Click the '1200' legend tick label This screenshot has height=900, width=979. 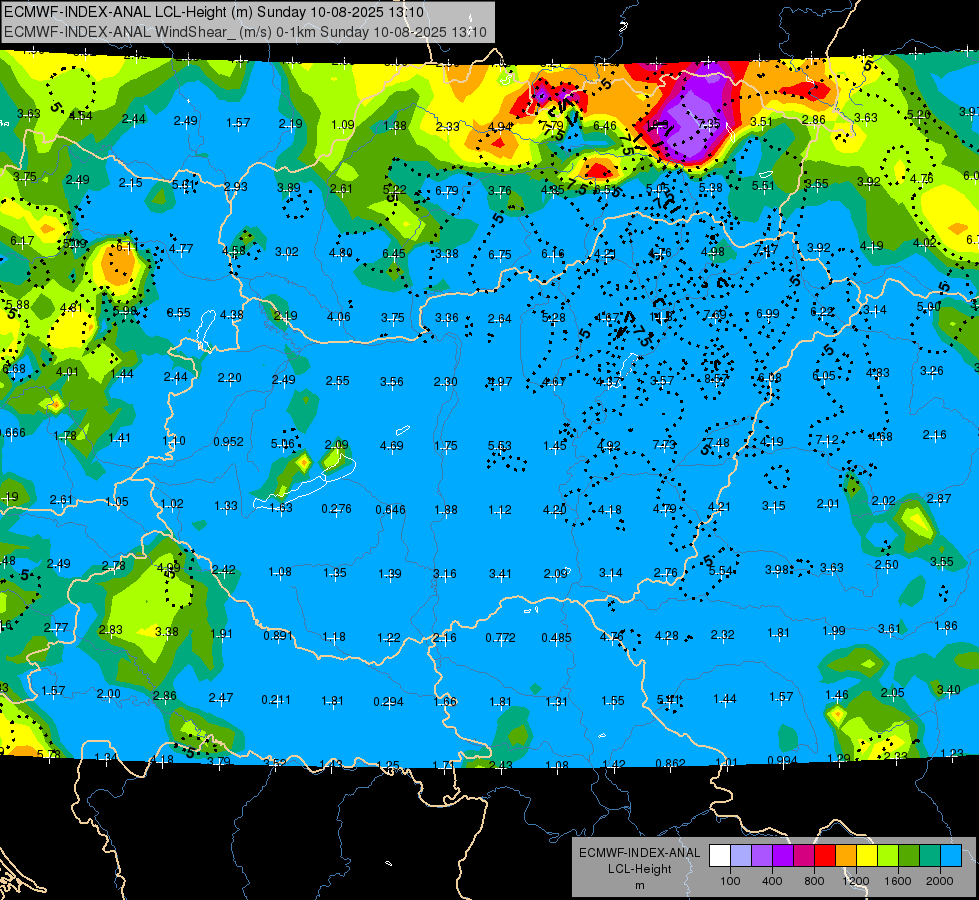click(856, 881)
